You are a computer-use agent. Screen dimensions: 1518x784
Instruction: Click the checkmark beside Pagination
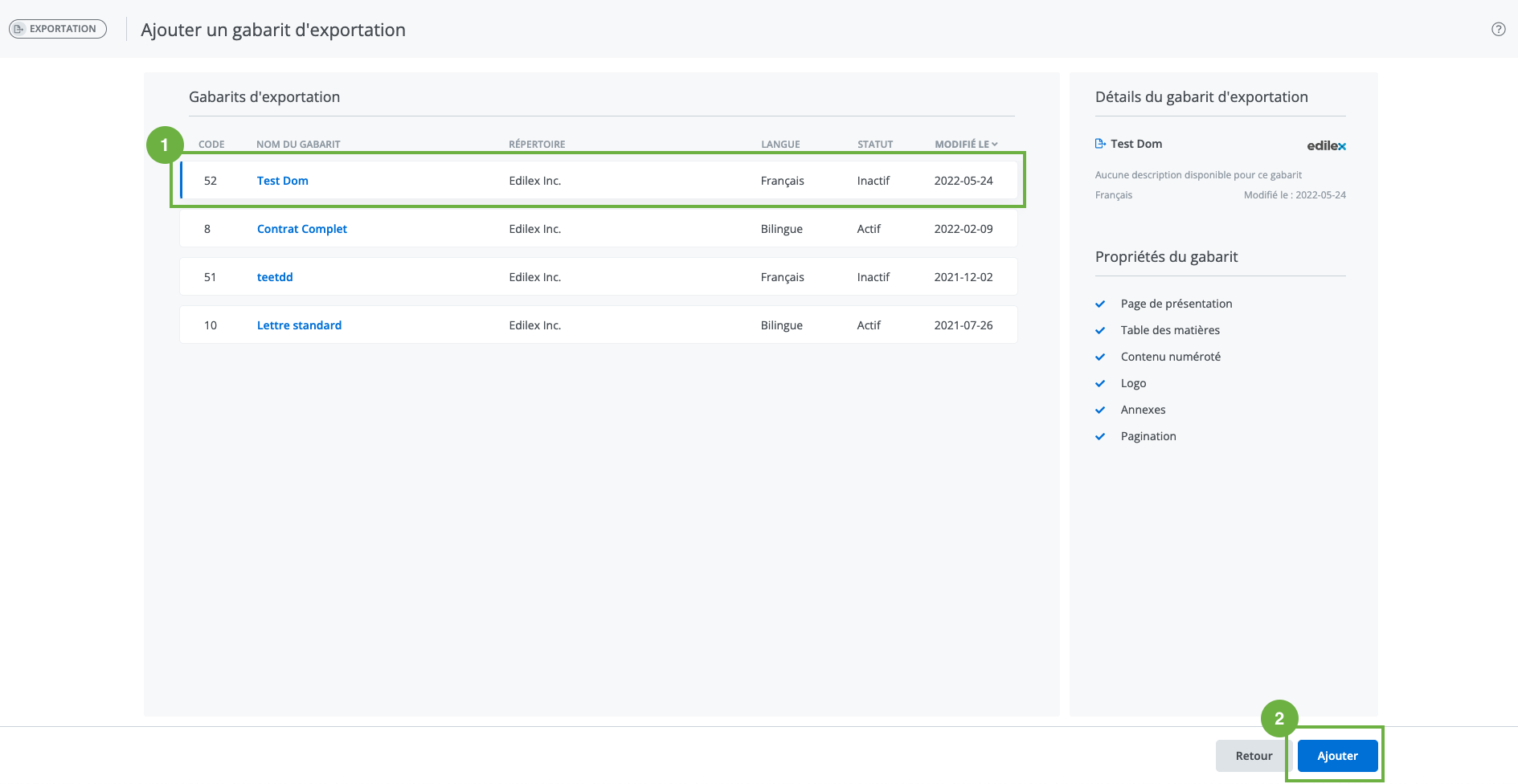[x=1100, y=436]
